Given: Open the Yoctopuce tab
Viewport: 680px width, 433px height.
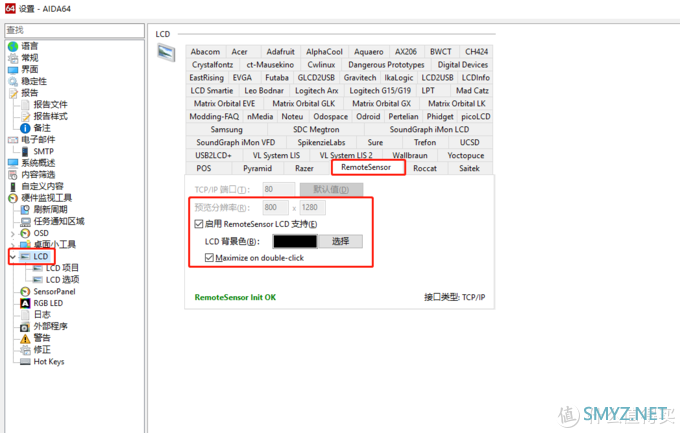Looking at the screenshot, I should pos(466,155).
